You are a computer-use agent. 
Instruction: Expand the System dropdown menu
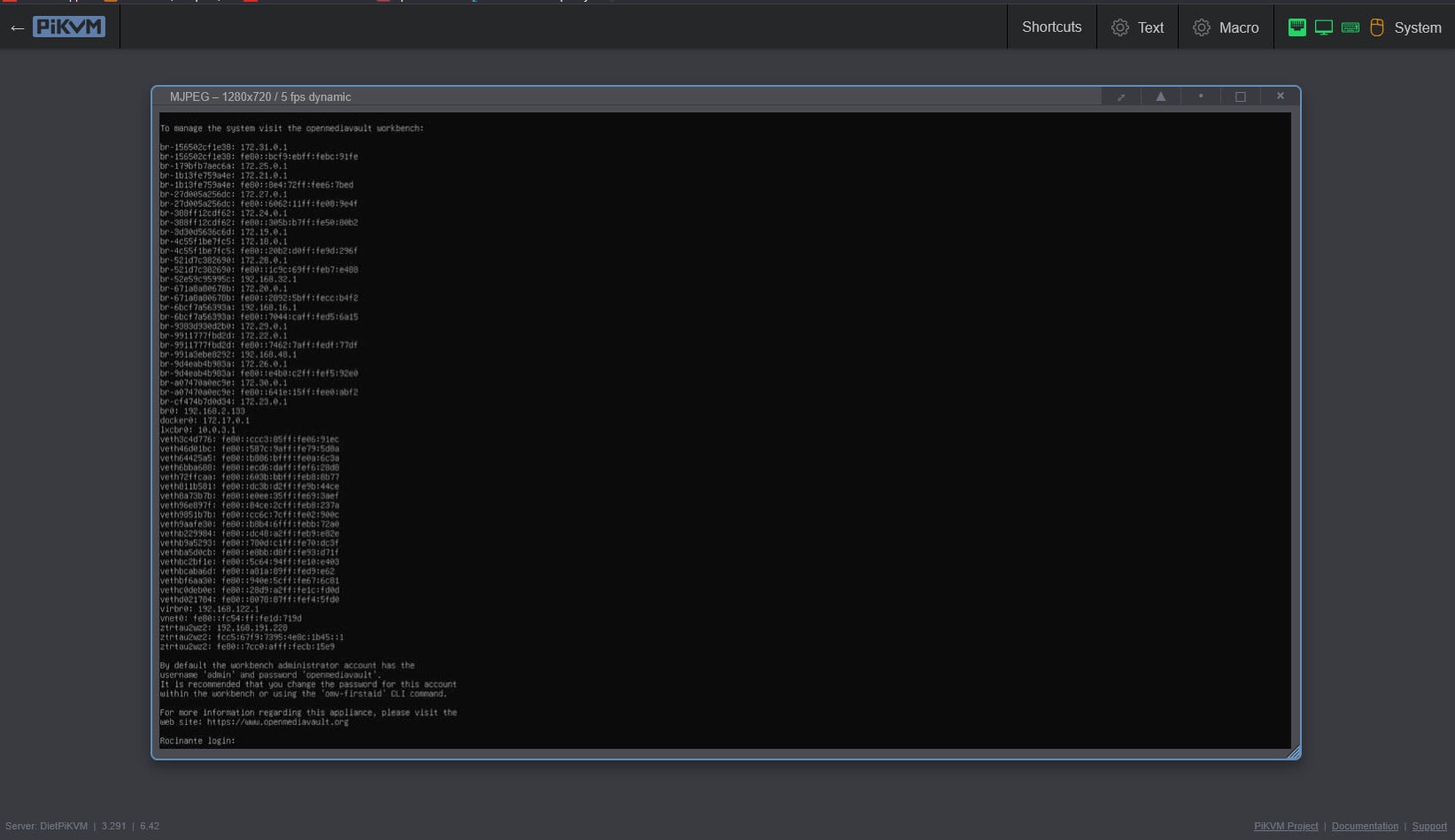(x=1417, y=27)
